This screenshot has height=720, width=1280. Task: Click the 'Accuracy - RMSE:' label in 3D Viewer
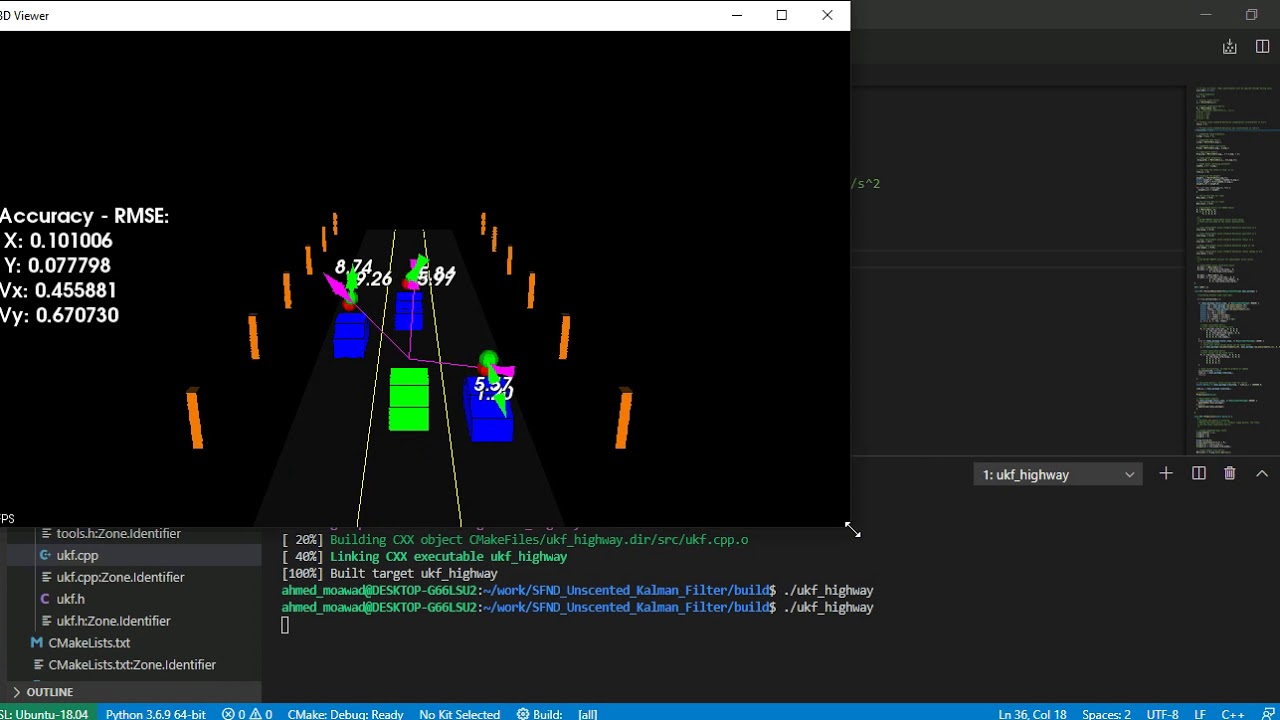pos(84,216)
